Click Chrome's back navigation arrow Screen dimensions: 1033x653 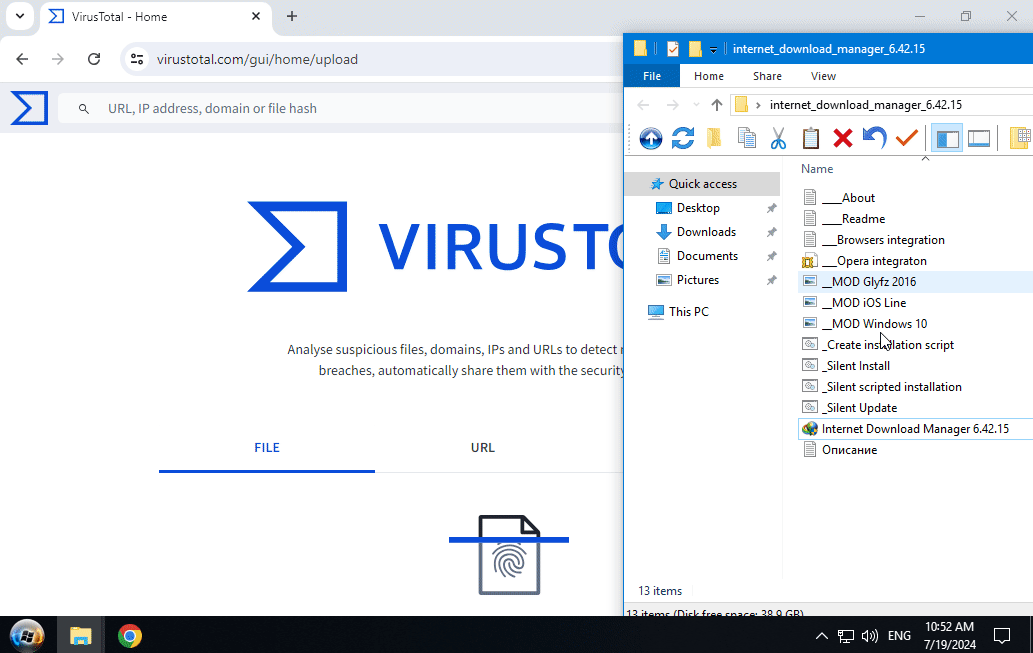pyautogui.click(x=22, y=59)
